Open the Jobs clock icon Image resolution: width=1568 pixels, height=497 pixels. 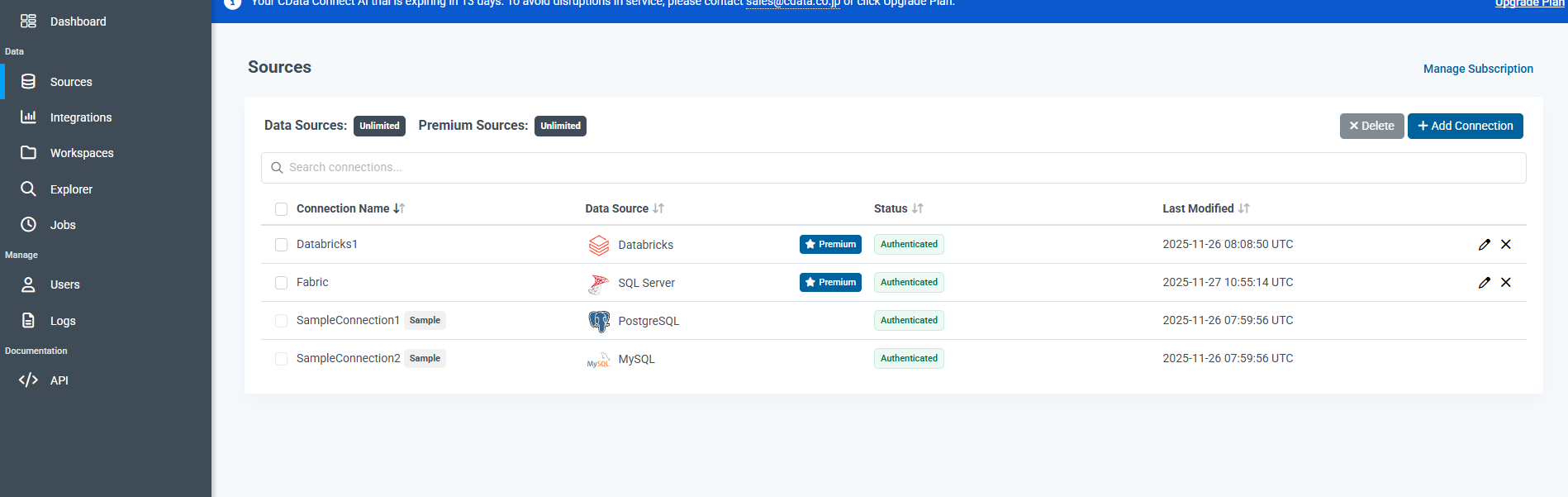coord(28,224)
